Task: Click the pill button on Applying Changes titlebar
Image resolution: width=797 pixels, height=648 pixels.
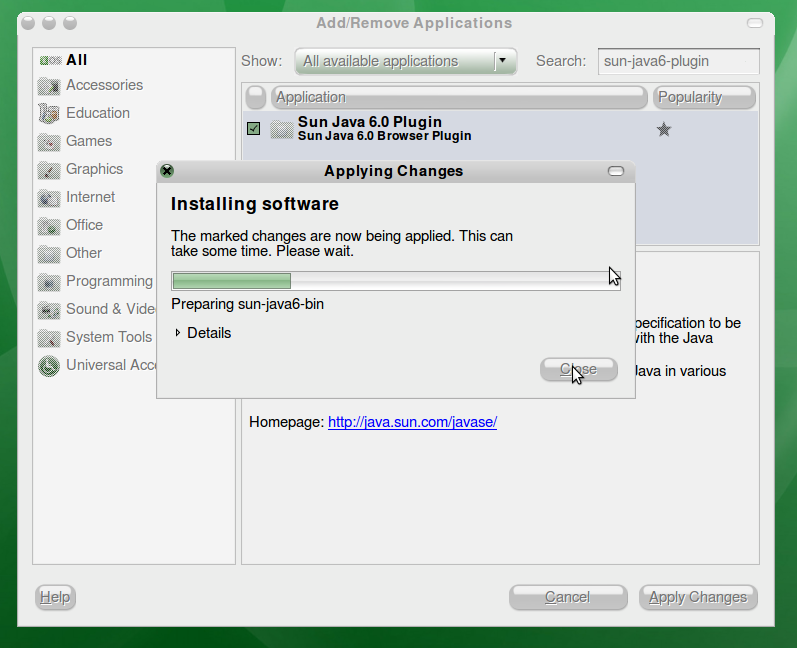Action: (x=616, y=171)
